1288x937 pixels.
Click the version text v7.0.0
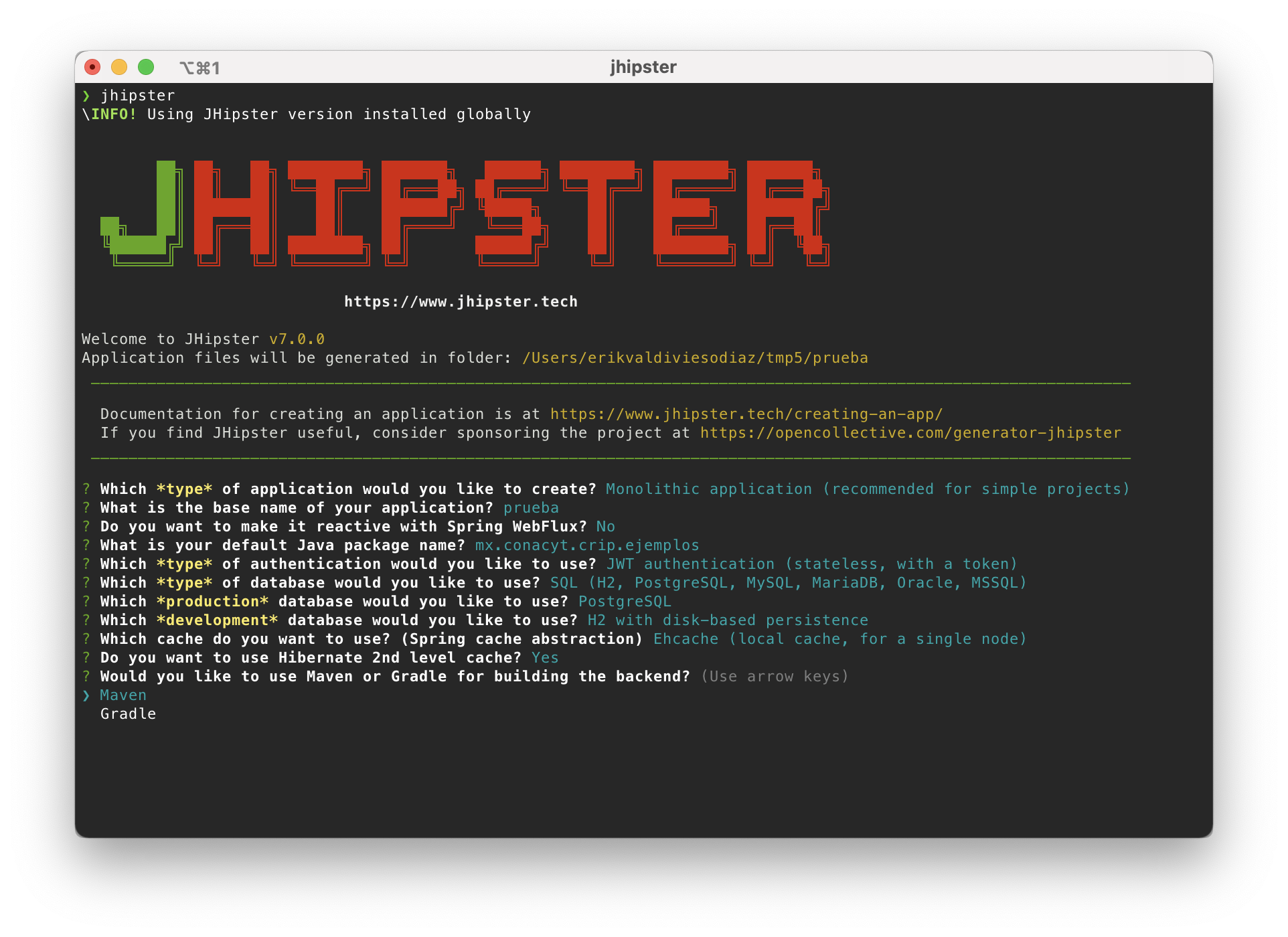pos(297,339)
